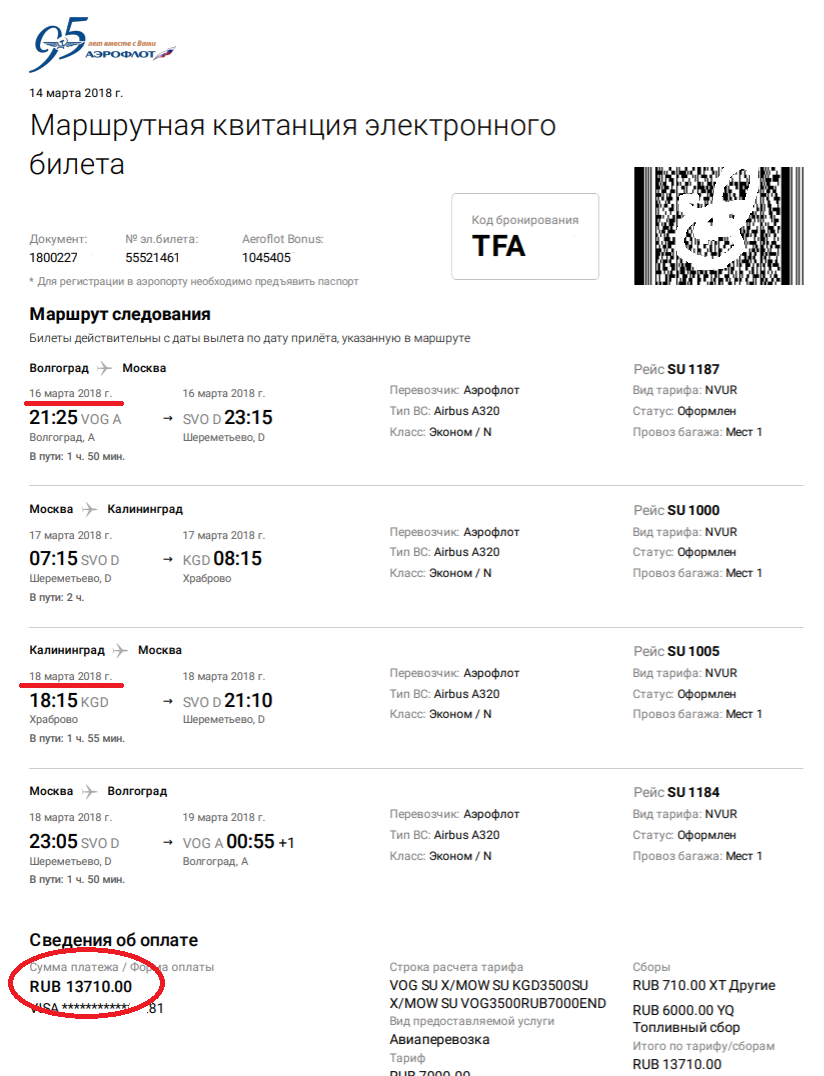Click the plane icon between Москва and Волгоград
The image size is (824, 1076).
pyautogui.click(x=90, y=791)
